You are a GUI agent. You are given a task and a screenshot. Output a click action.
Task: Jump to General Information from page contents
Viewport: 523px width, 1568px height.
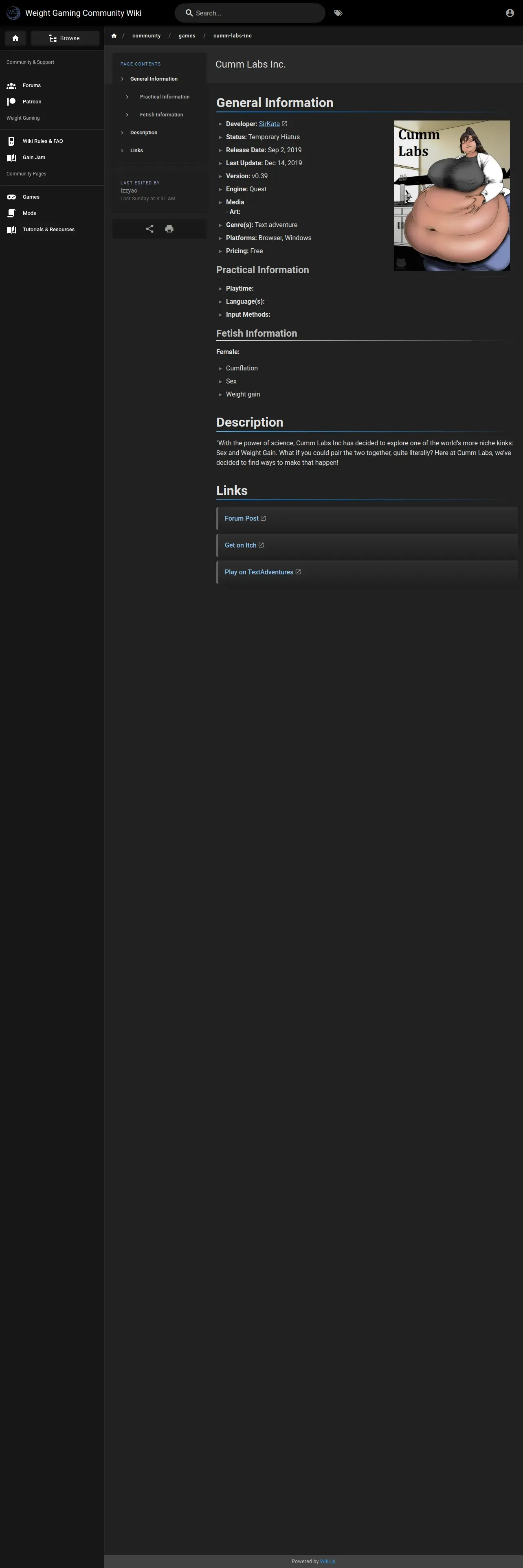pyautogui.click(x=154, y=79)
